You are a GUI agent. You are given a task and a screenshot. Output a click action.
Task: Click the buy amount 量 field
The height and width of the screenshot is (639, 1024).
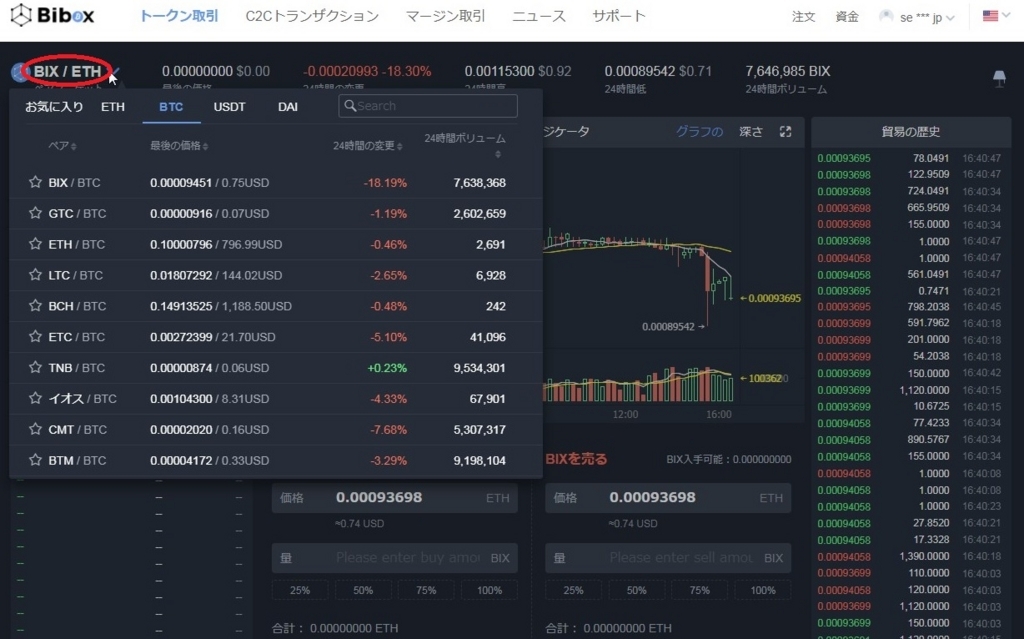(x=394, y=558)
